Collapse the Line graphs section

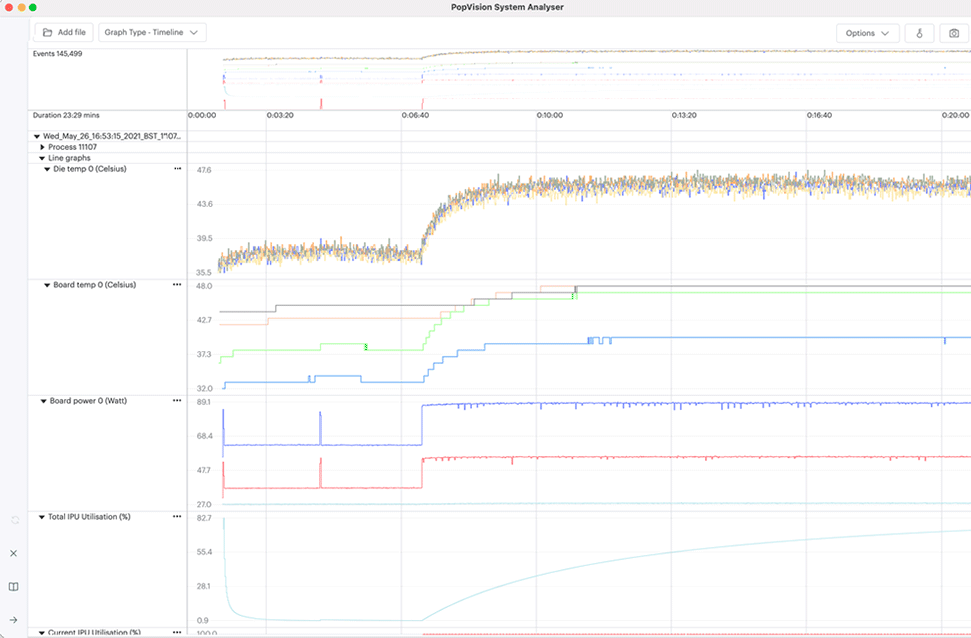pos(42,158)
